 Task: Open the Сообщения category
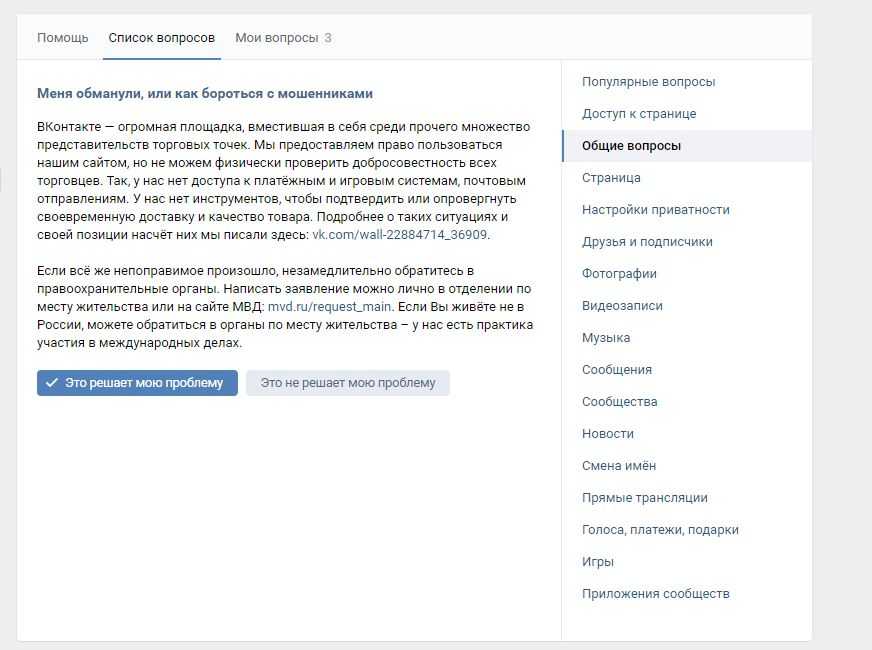point(687,369)
